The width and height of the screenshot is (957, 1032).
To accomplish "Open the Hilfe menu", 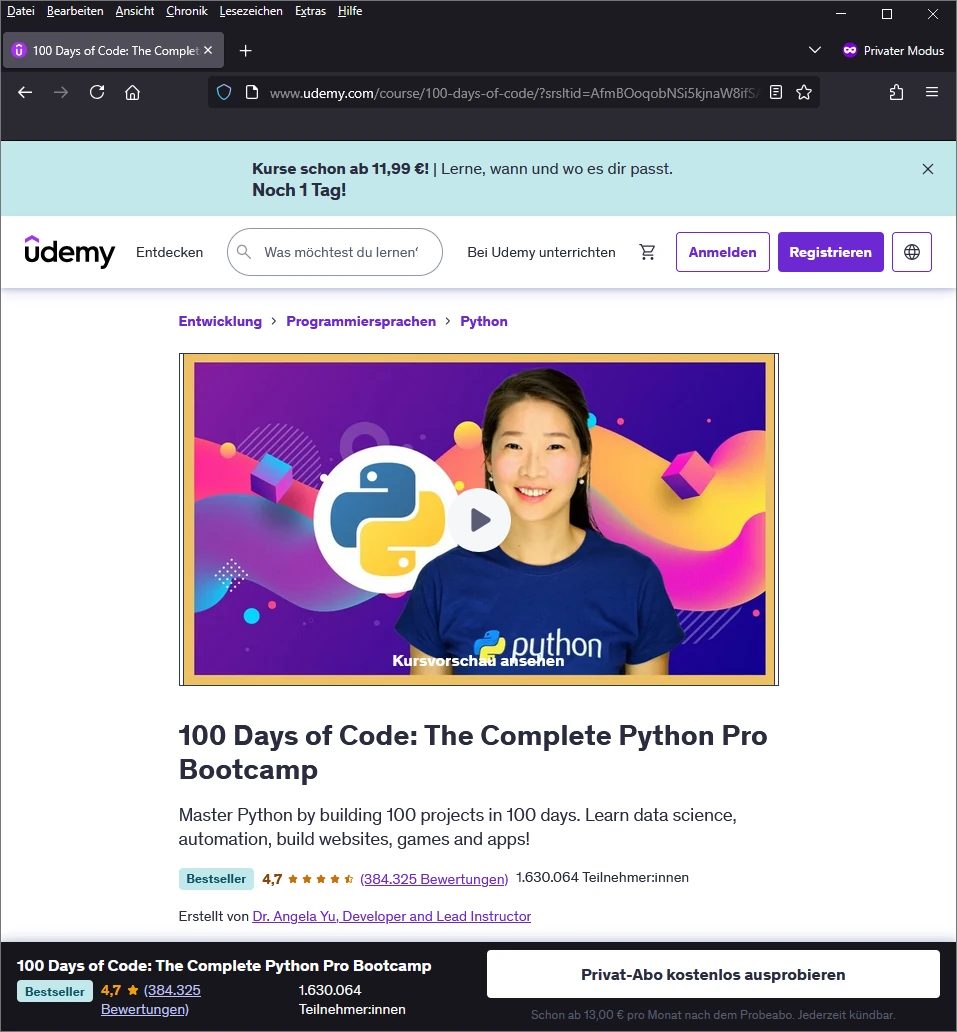I will [x=350, y=11].
